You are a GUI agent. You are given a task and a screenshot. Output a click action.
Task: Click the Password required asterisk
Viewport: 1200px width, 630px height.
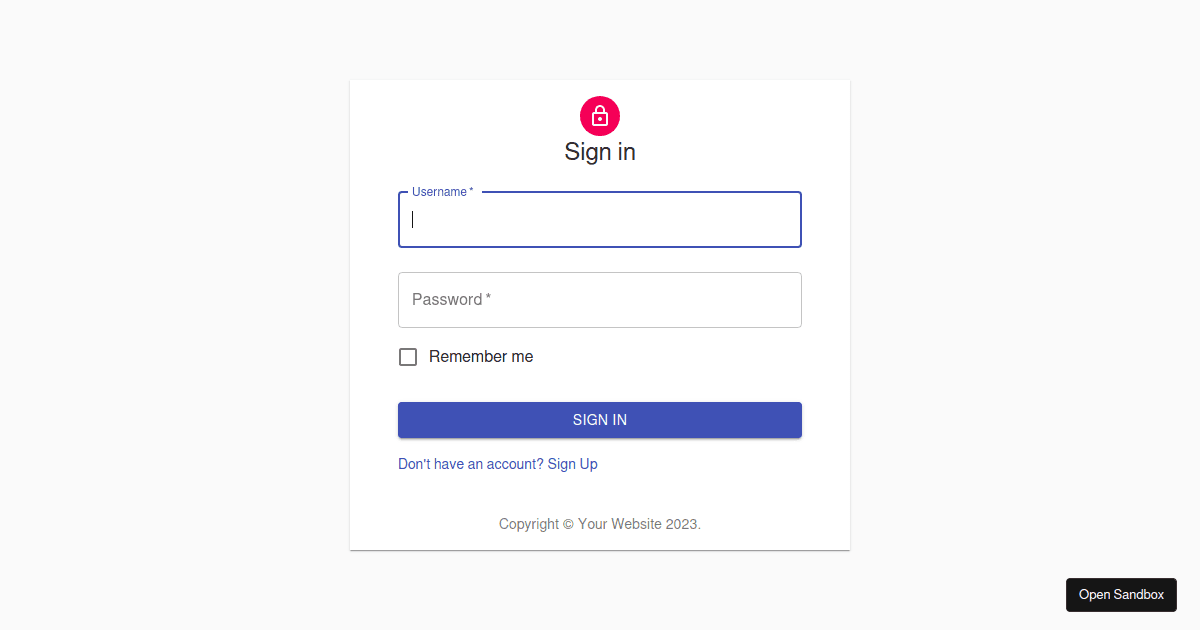[488, 299]
